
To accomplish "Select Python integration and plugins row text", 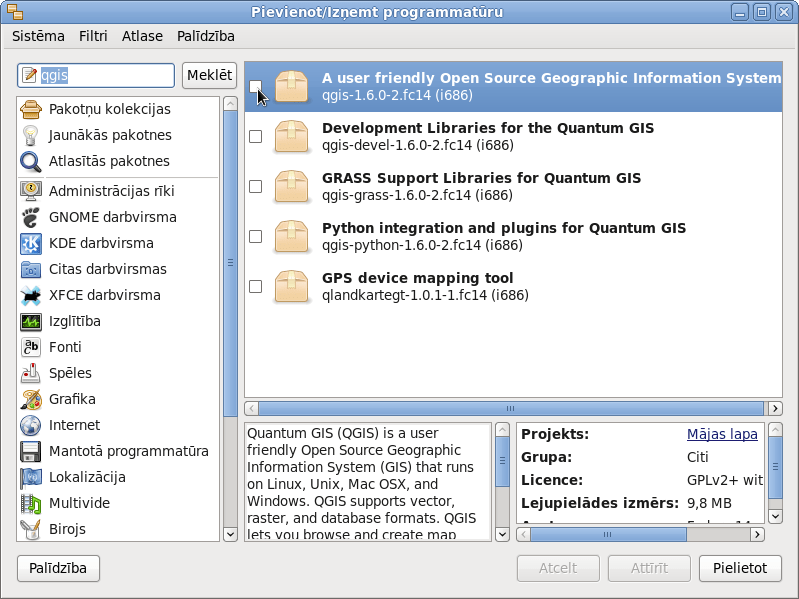I will tap(503, 228).
